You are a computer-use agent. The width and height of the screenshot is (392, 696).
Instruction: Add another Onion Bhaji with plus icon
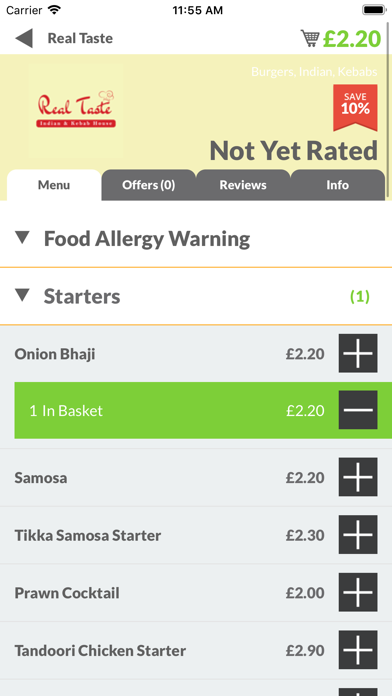click(x=358, y=354)
